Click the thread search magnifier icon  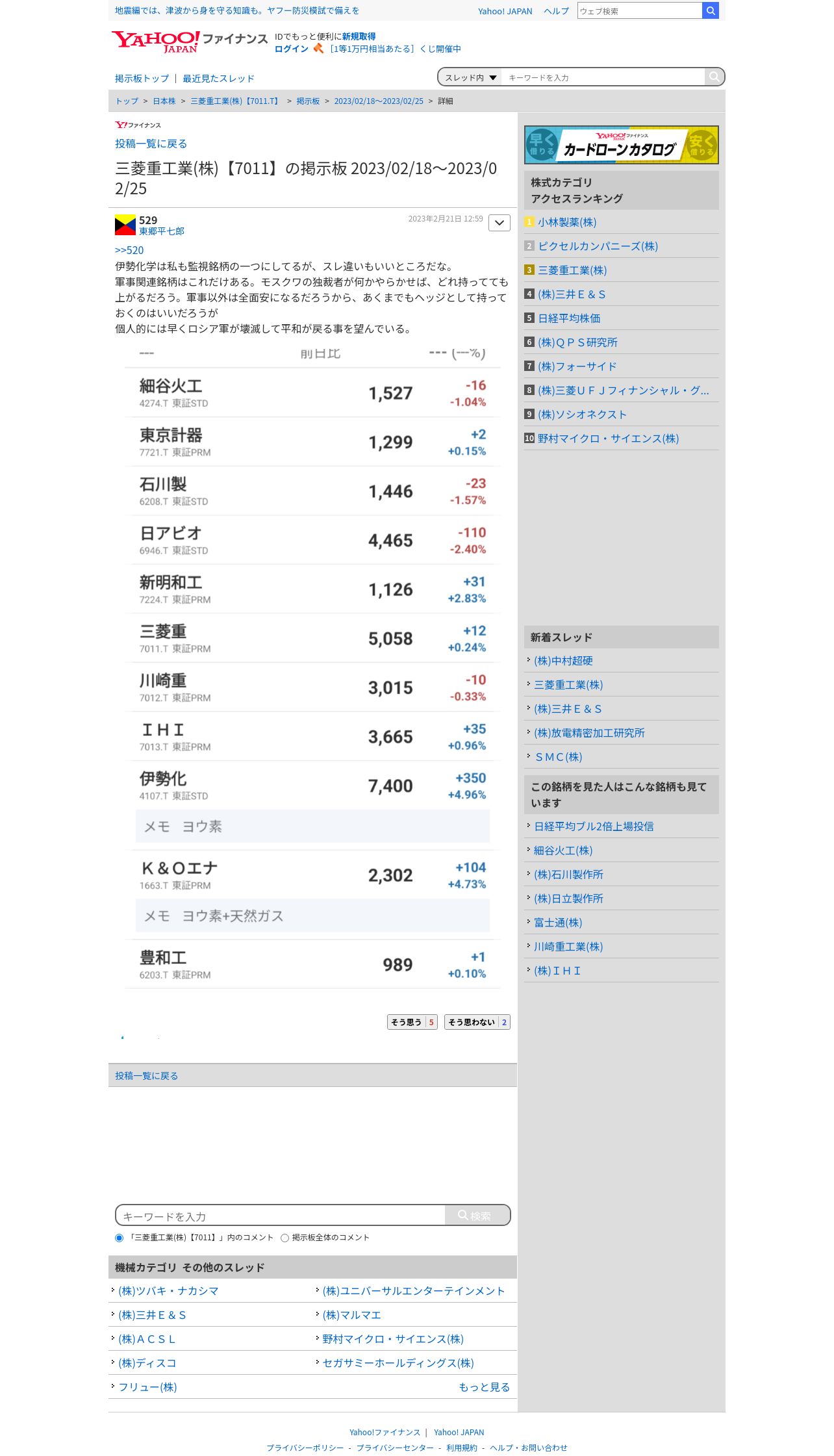coord(714,77)
